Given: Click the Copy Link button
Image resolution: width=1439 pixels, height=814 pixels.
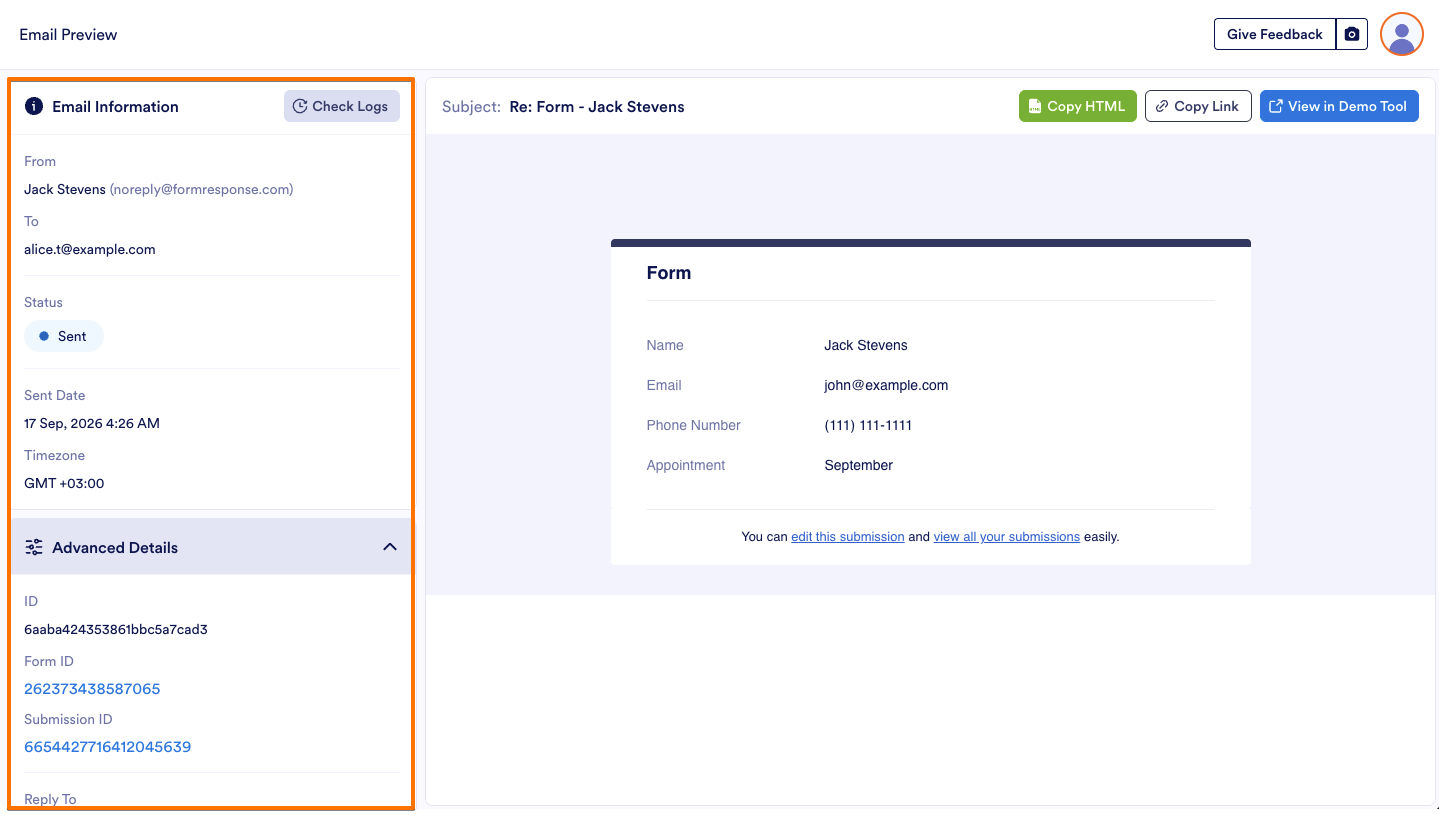Looking at the screenshot, I should [x=1197, y=106].
